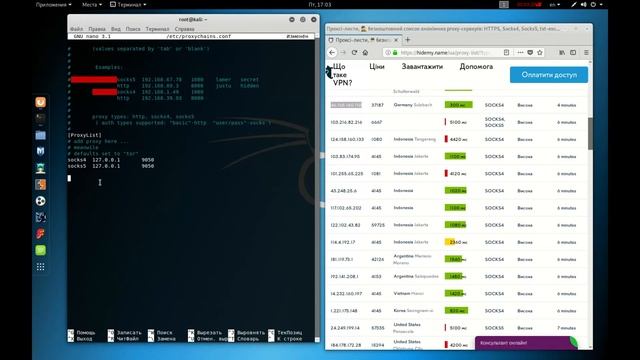Screen dimensions: 640x360
Task: Open clock and calendar in top panel
Action: 320,4
